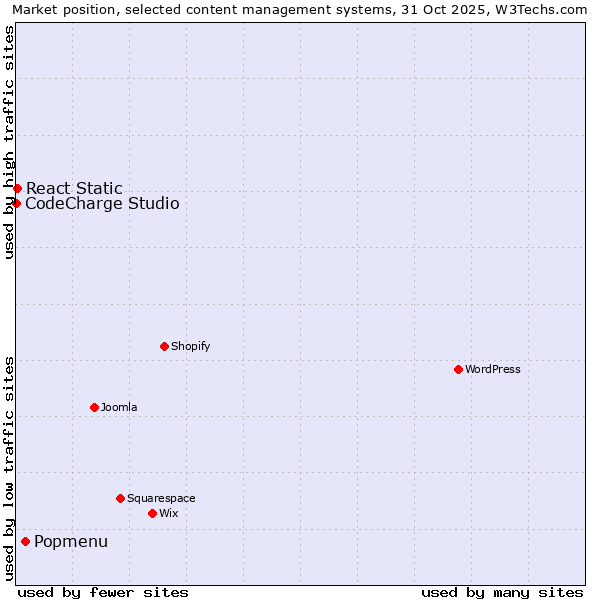The width and height of the screenshot is (600, 600).
Task: Click the WordPress text label
Action: tap(492, 369)
